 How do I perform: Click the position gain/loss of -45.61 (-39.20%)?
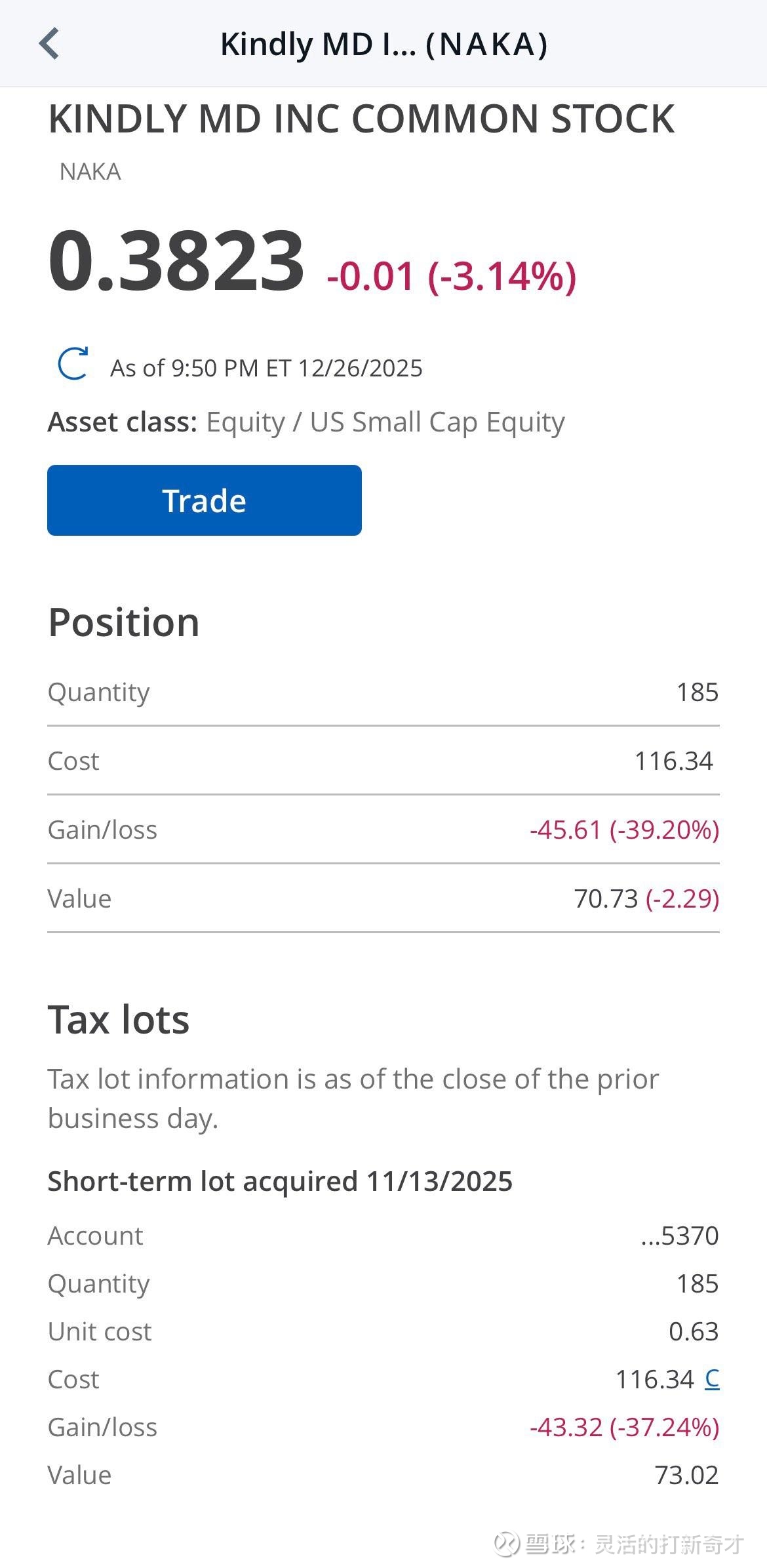624,830
